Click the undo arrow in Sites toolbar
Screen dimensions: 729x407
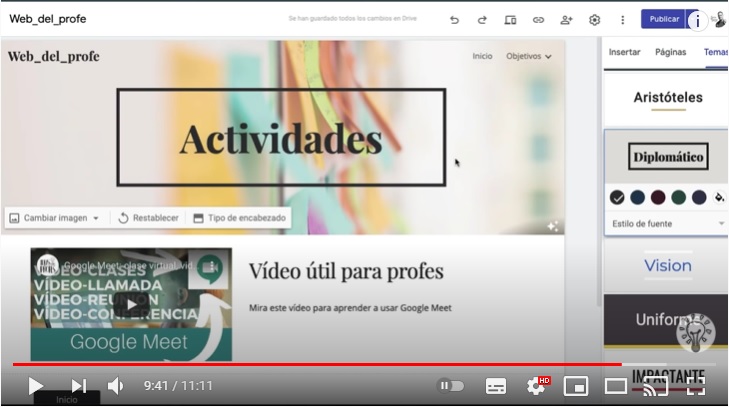click(x=454, y=20)
